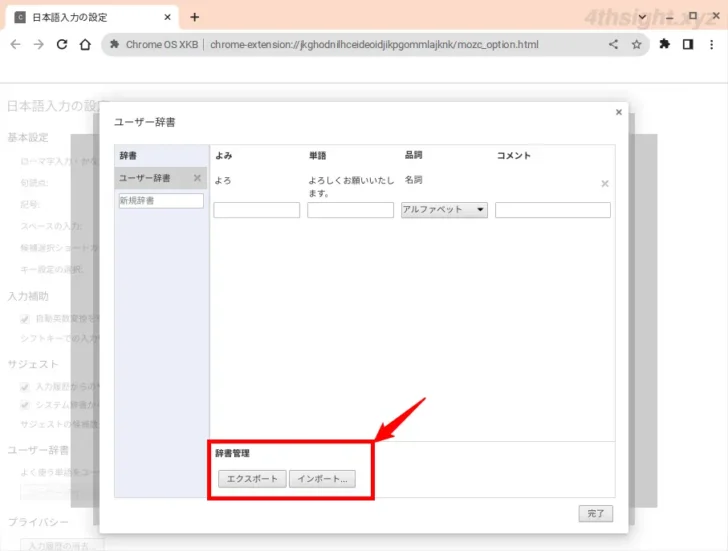Click the 完了 button

tap(596, 513)
